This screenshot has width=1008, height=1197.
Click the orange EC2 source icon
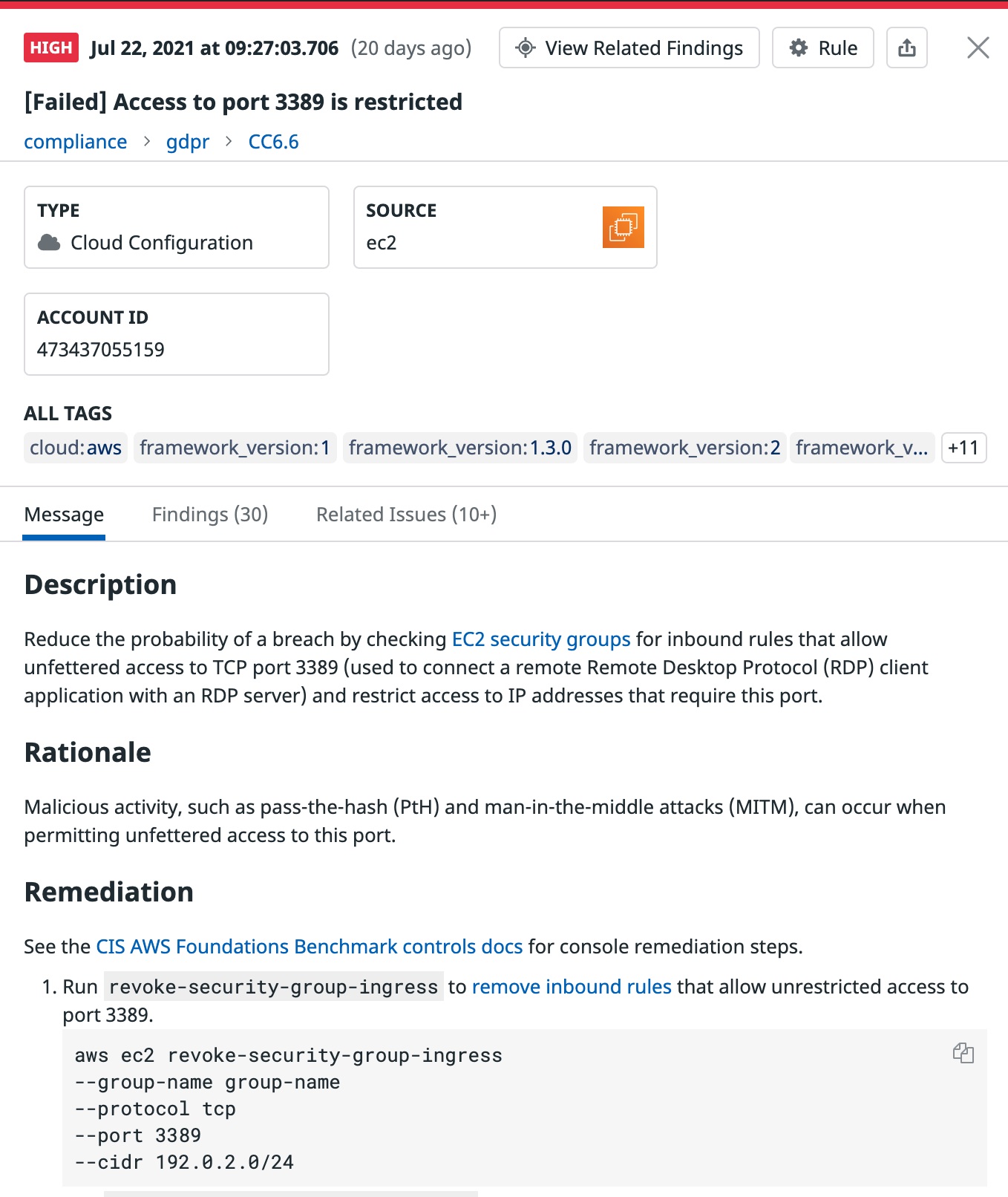click(623, 227)
